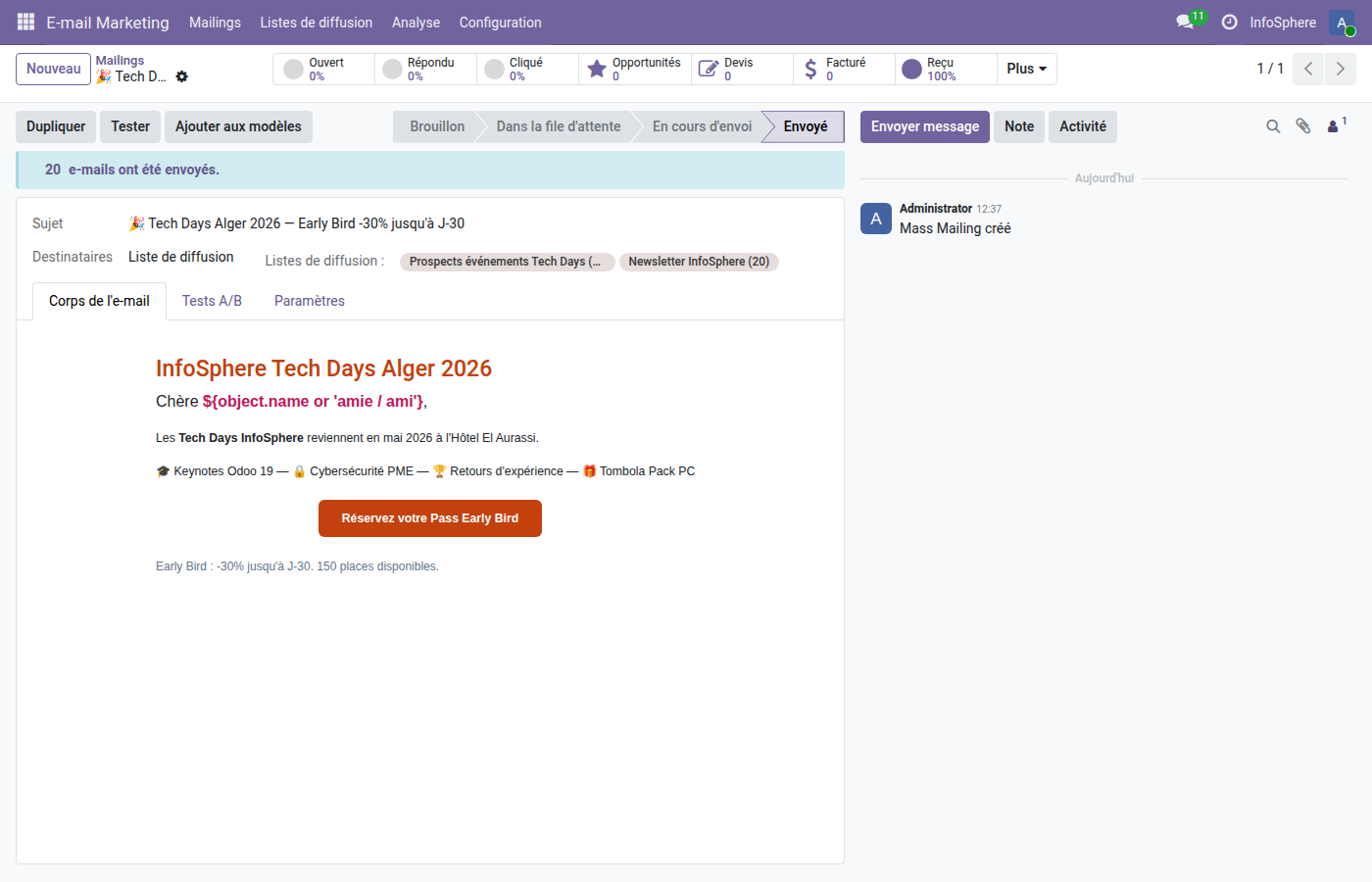The width and height of the screenshot is (1372, 882).
Task: Open the Paramètres tab
Action: [x=309, y=301]
